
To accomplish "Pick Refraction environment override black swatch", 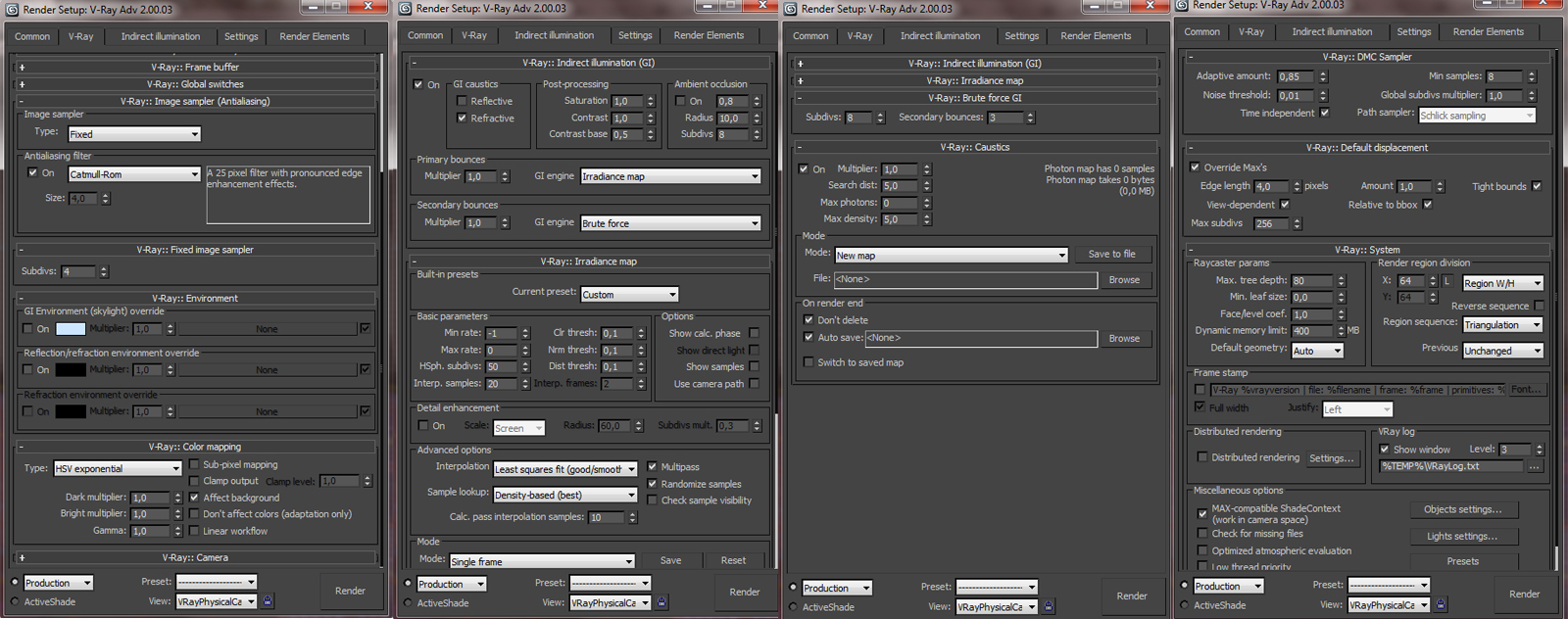I will 71,411.
